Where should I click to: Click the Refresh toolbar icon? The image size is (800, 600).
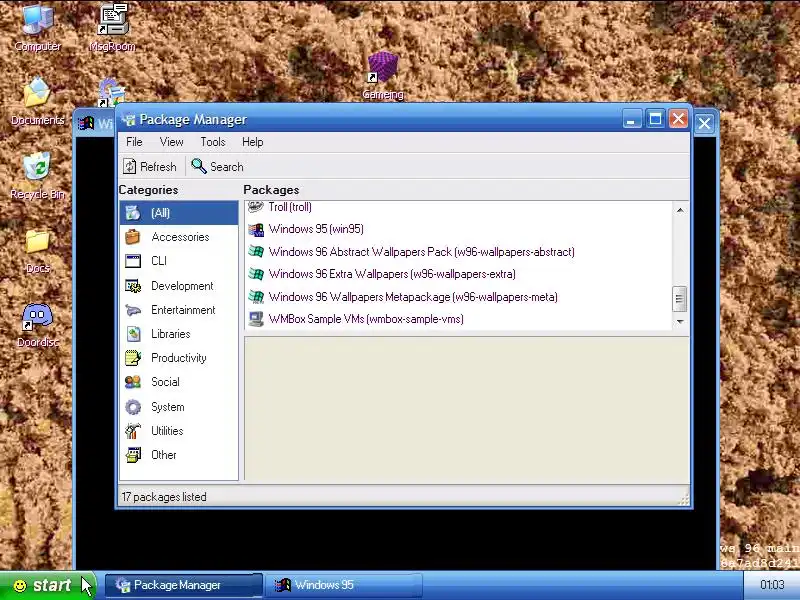130,166
